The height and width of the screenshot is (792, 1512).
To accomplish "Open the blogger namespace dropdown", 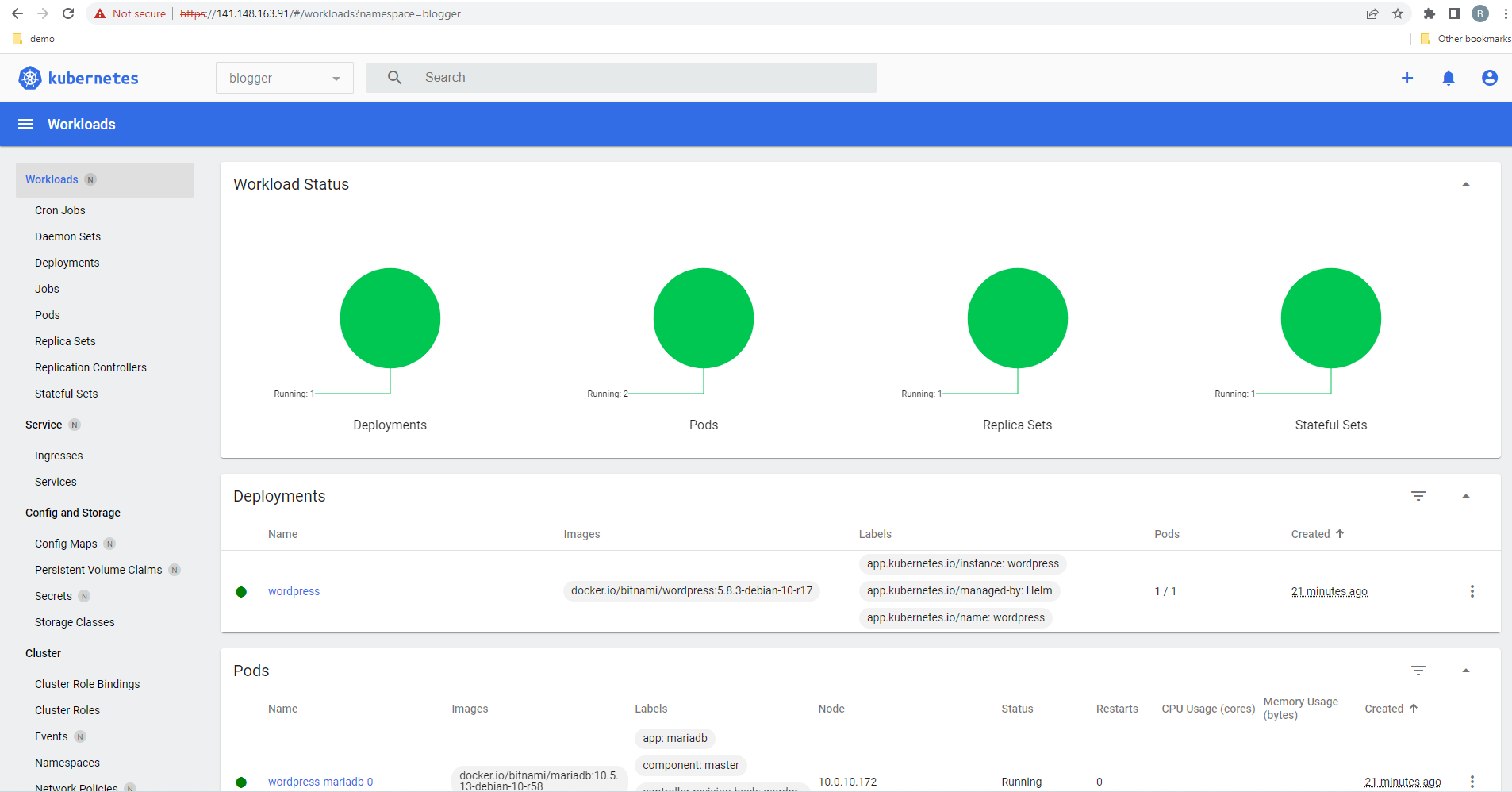I will click(285, 78).
